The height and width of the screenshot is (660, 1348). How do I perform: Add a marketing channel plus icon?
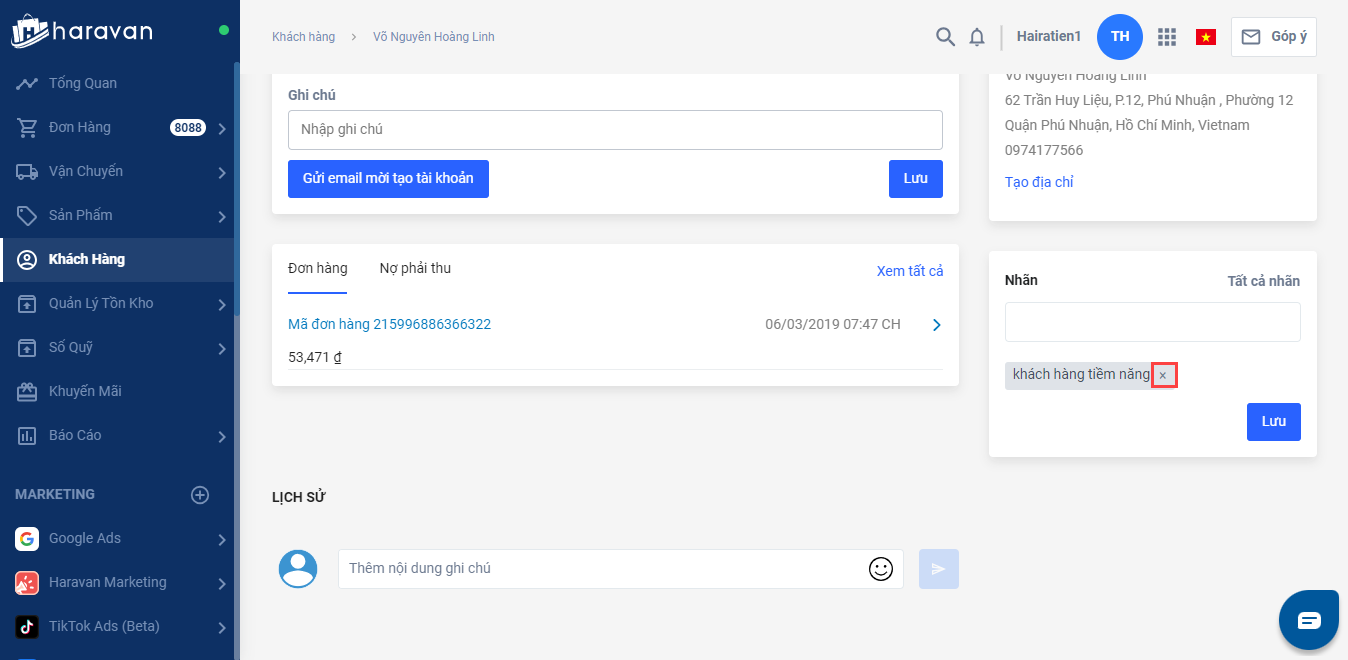click(x=200, y=495)
